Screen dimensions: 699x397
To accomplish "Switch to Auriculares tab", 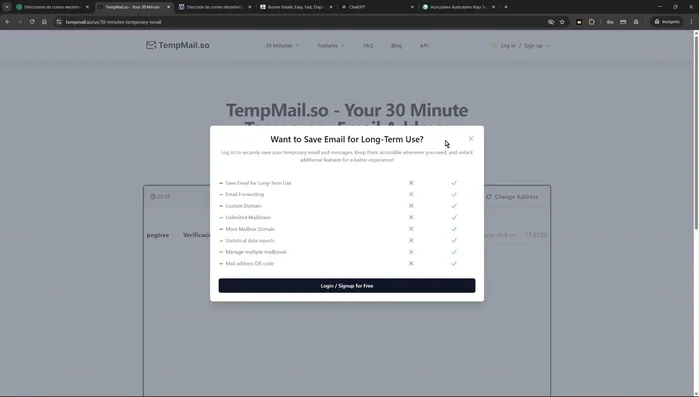I will [459, 7].
